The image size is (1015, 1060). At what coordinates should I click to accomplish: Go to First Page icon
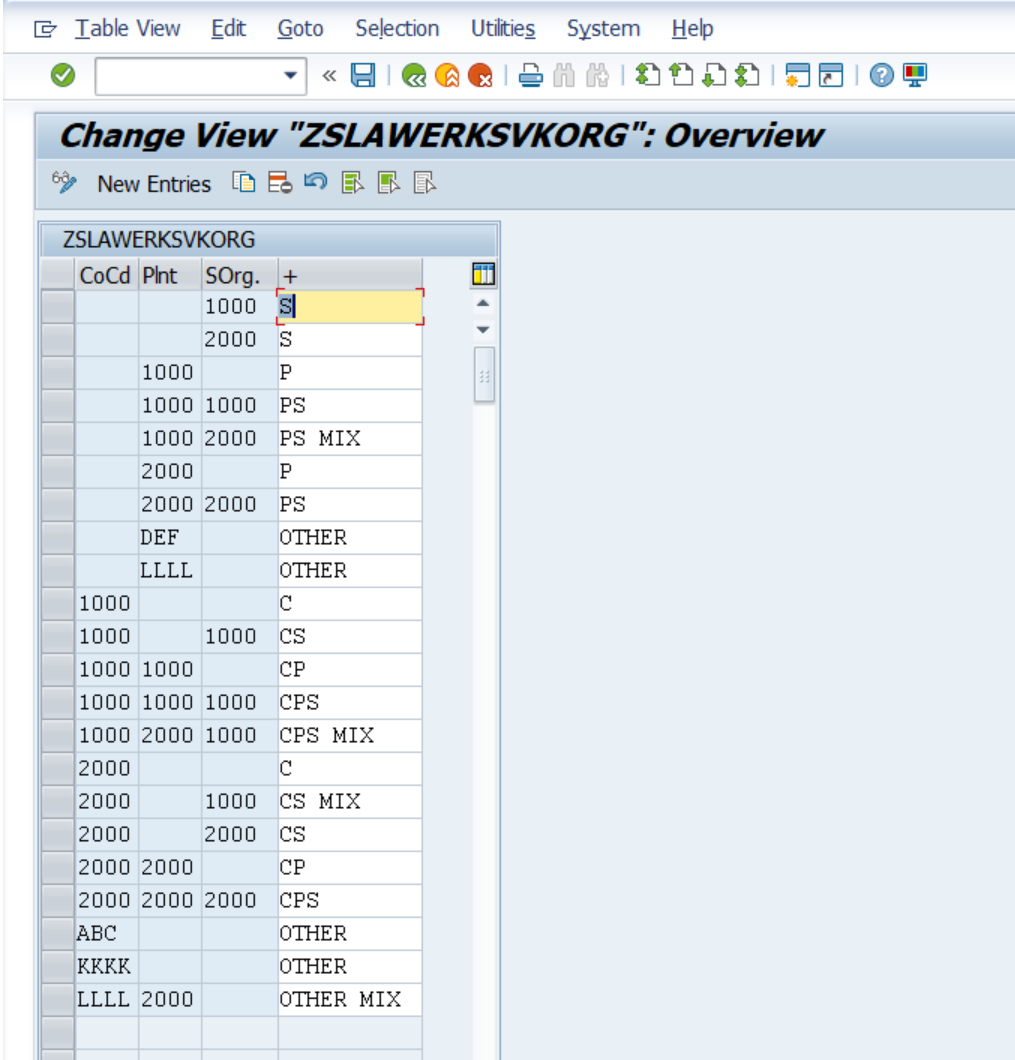tap(648, 75)
